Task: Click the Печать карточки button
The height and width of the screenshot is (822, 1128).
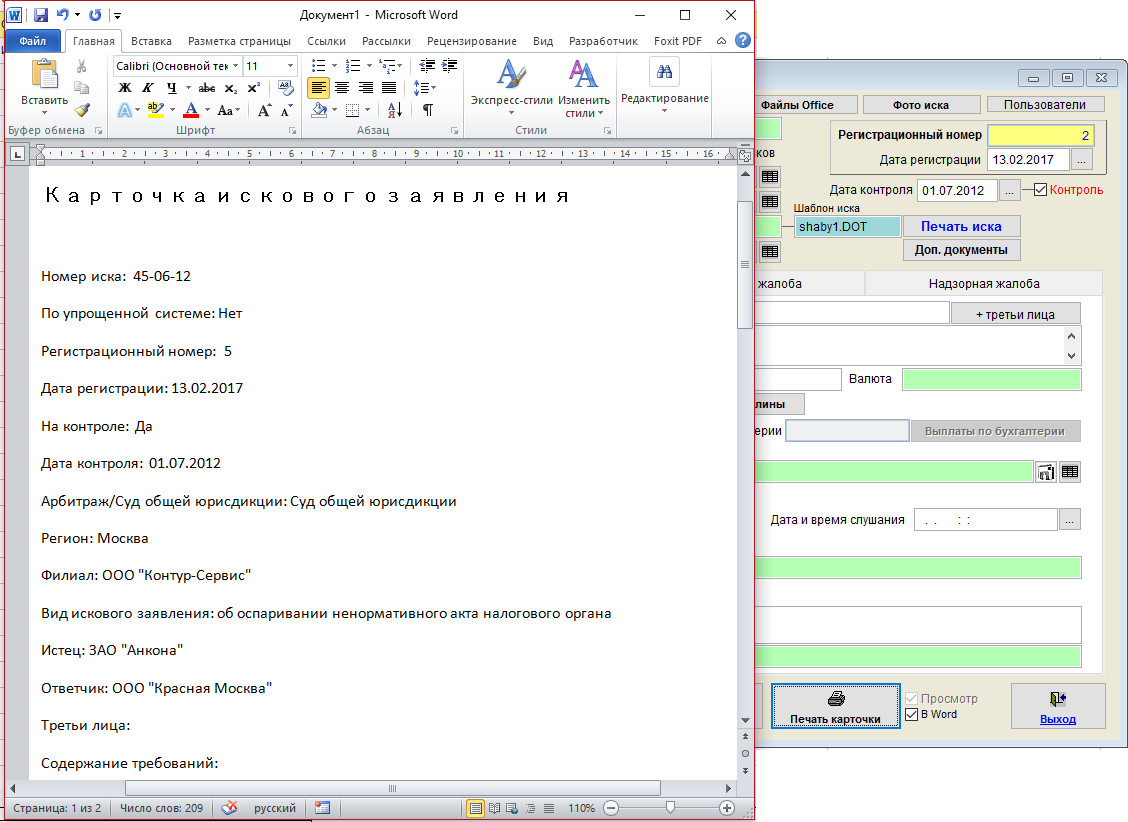Action: click(x=835, y=705)
